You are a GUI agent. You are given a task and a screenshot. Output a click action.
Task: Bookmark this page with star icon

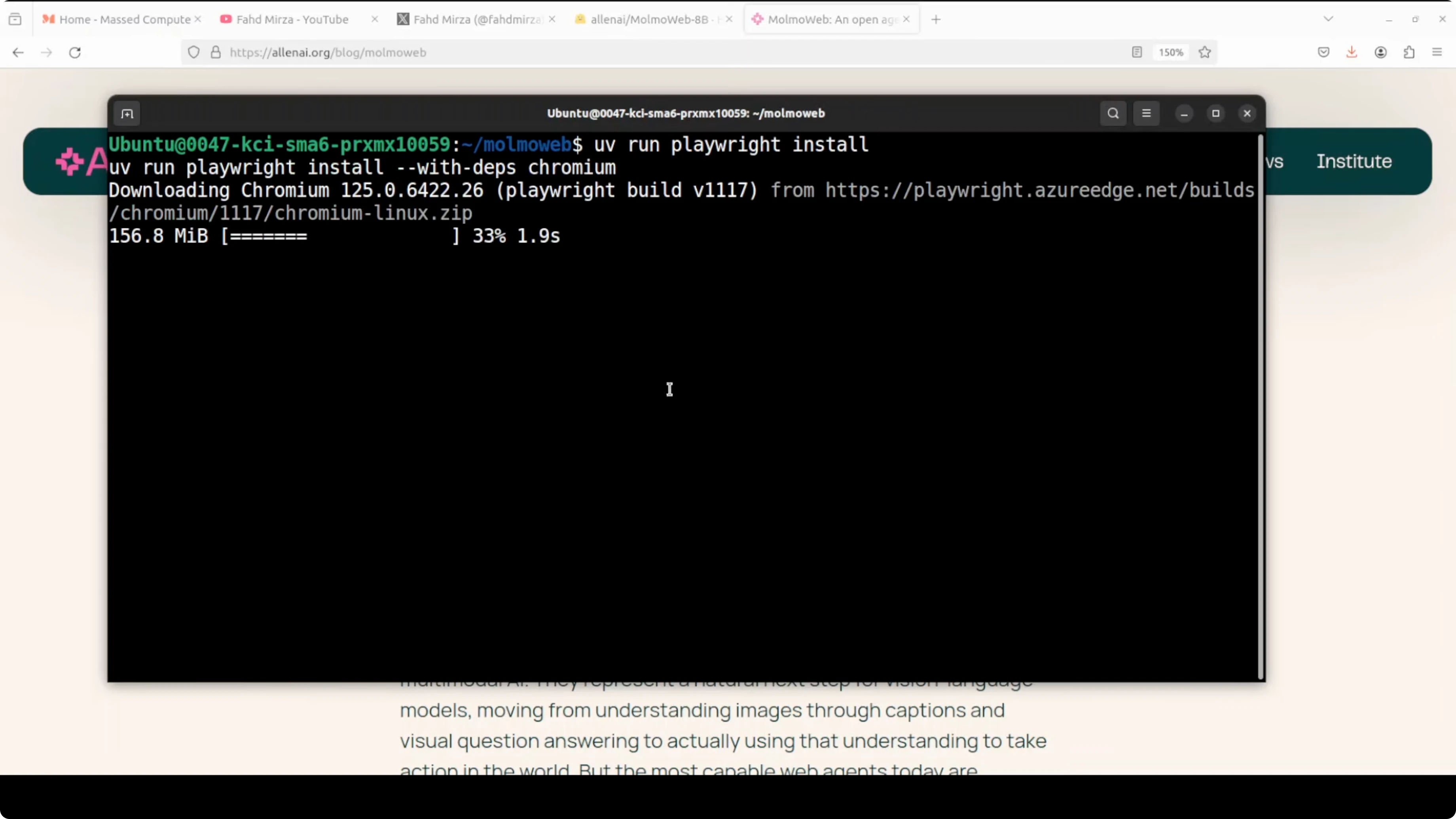[1204, 53]
